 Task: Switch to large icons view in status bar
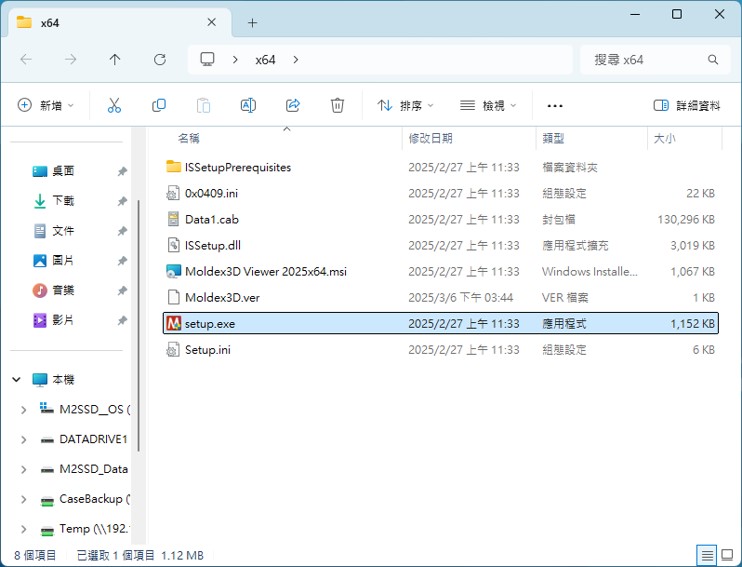727,555
